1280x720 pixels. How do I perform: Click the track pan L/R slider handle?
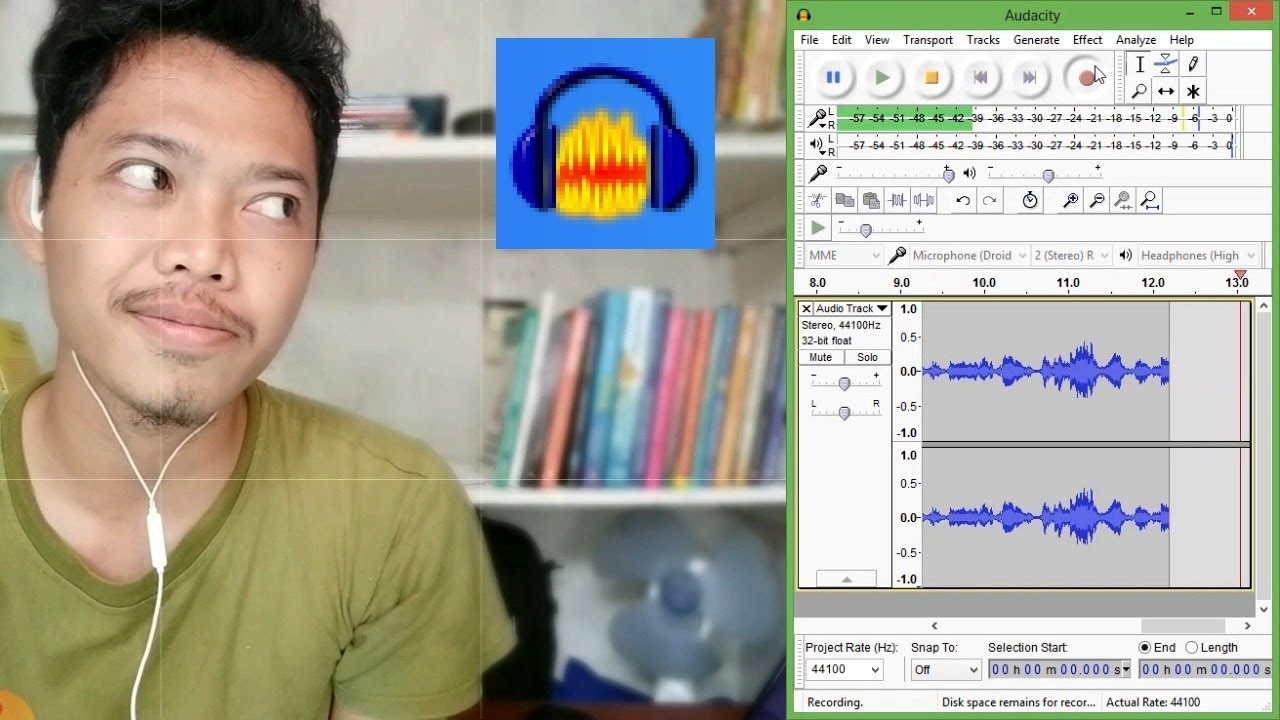[844, 413]
